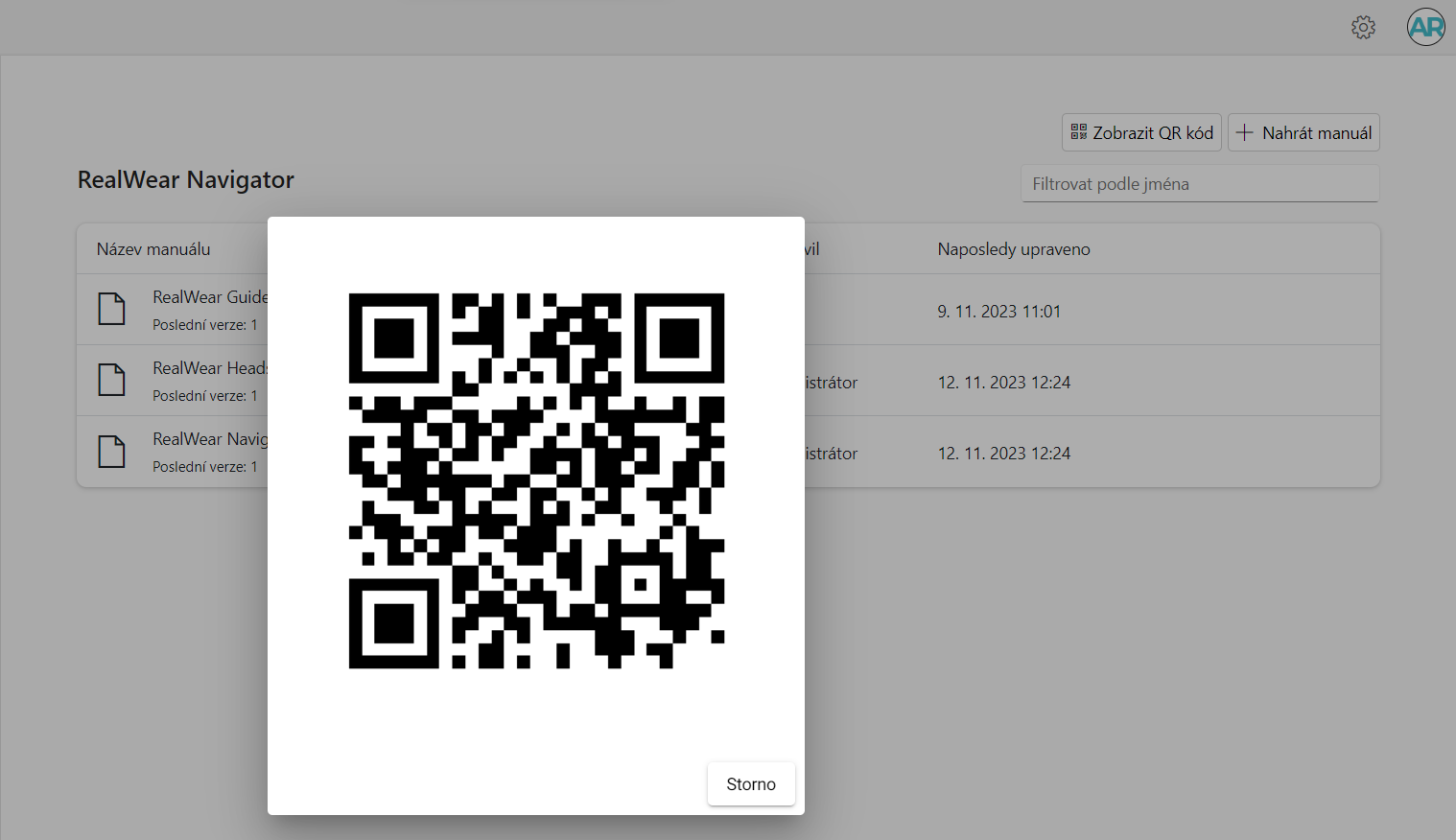Click the RealWear Navigator page heading

(x=186, y=180)
